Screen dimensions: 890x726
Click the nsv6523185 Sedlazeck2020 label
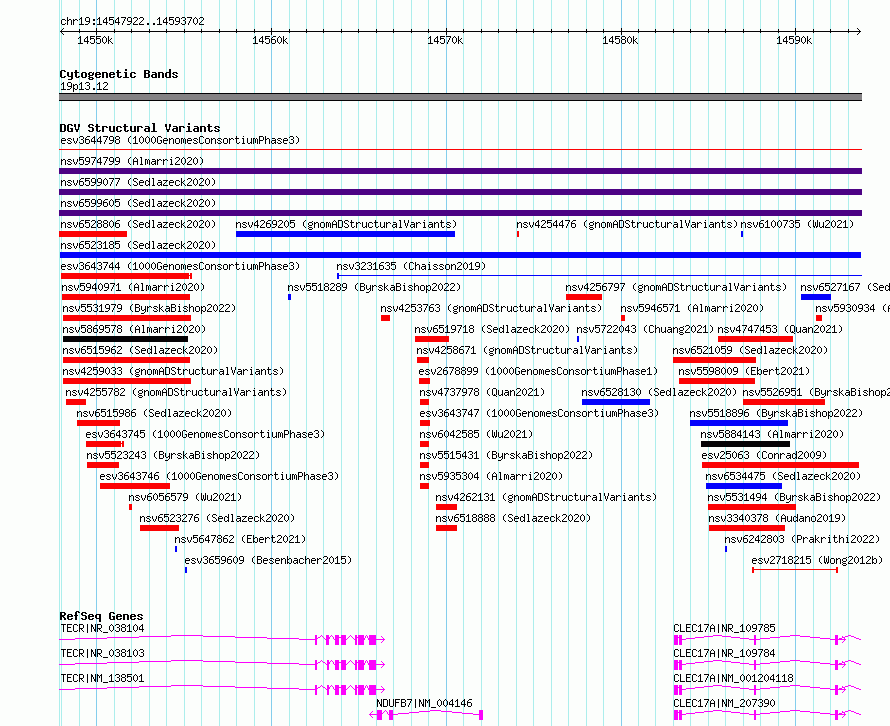[x=138, y=245]
